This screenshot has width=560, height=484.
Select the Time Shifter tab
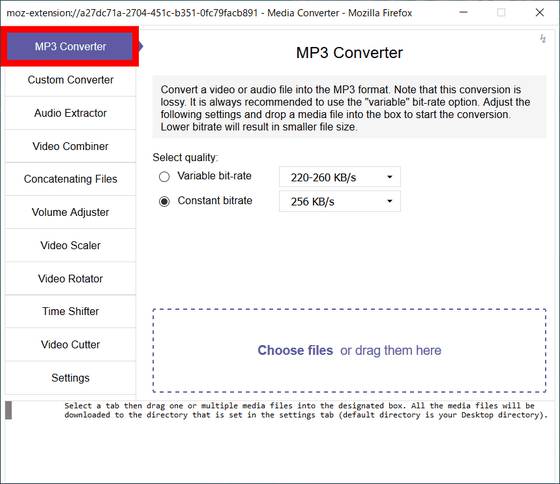[x=70, y=311]
